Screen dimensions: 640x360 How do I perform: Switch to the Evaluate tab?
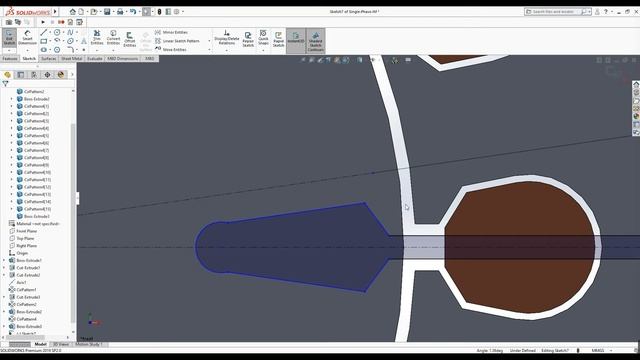point(95,59)
